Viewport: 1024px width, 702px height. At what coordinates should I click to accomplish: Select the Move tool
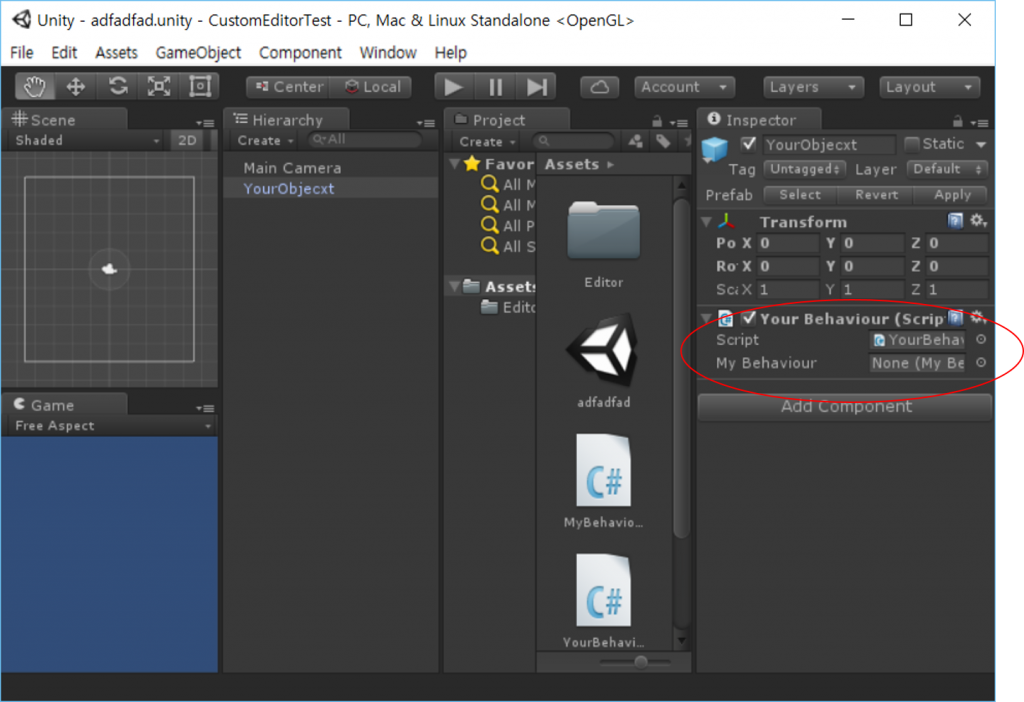pos(75,87)
